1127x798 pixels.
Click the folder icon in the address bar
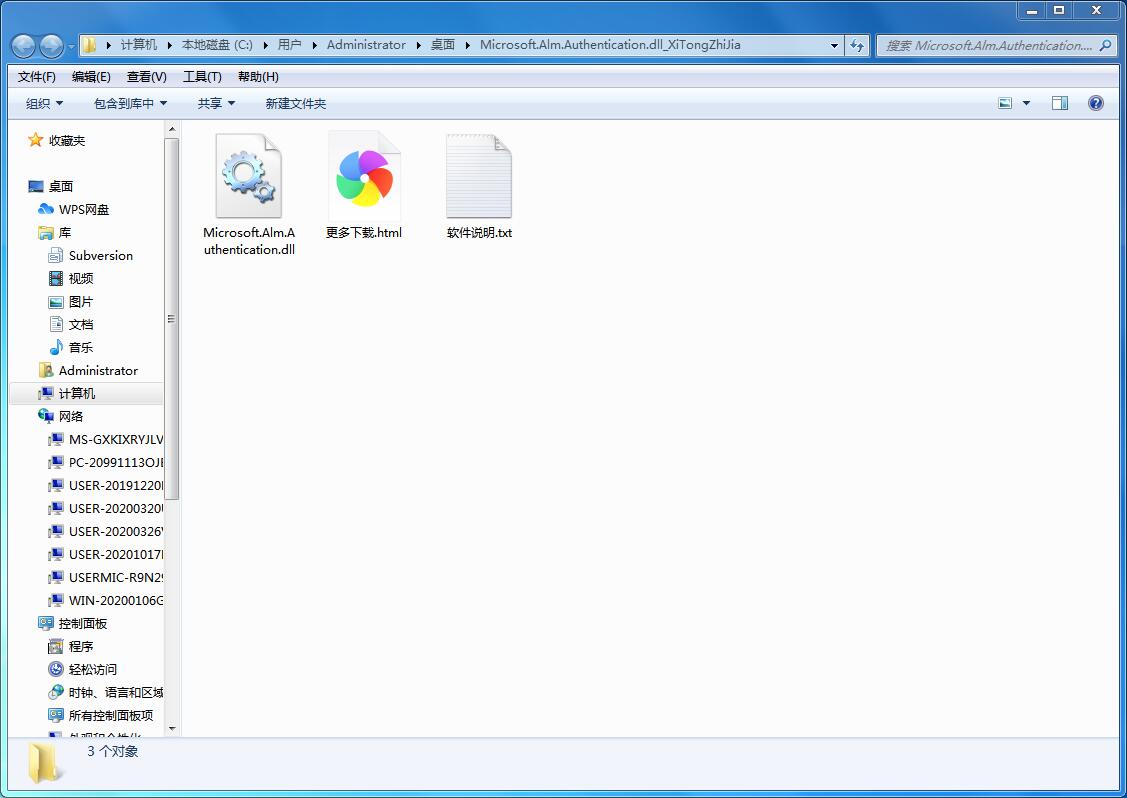point(89,45)
